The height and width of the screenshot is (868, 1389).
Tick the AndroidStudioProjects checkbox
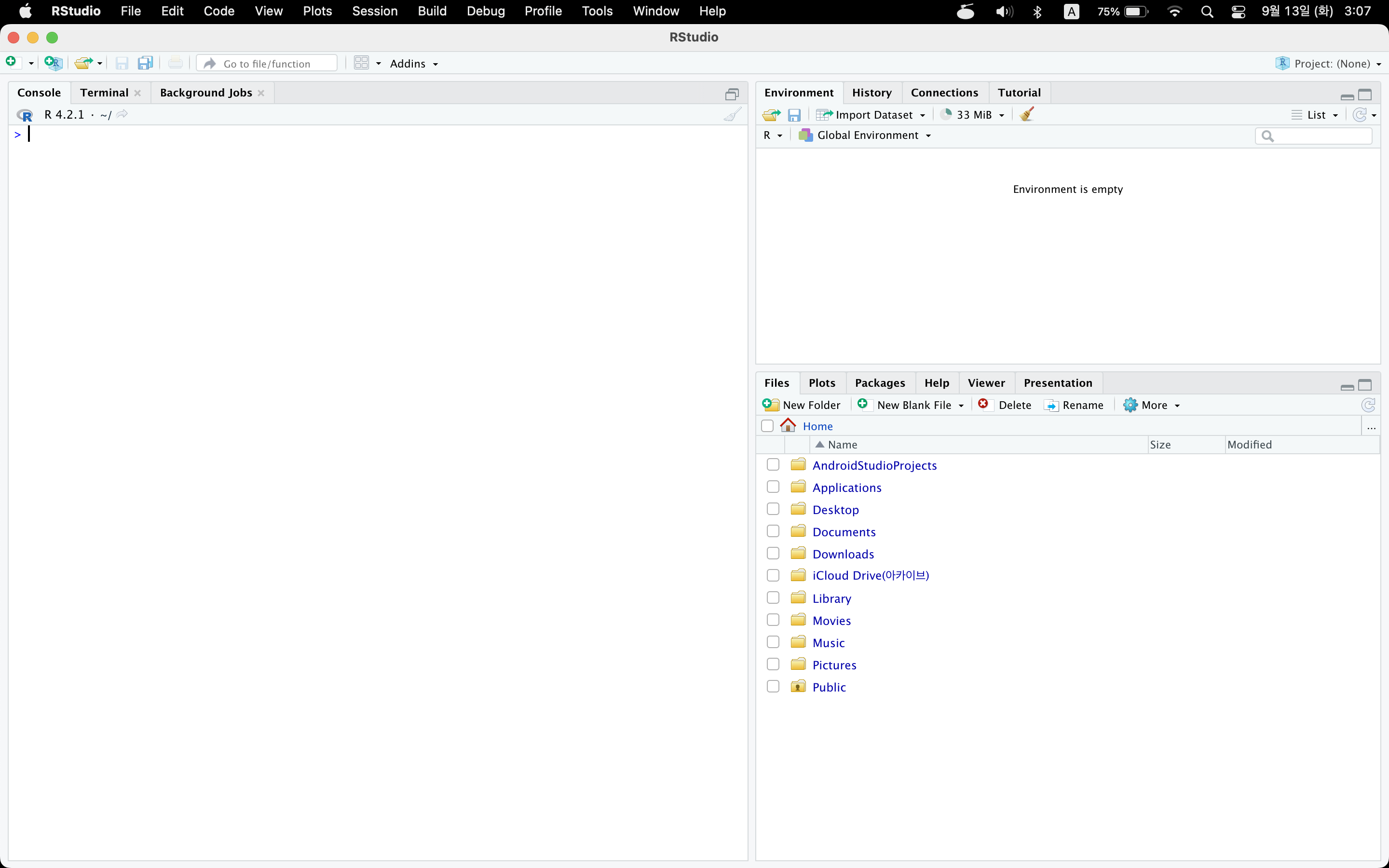(773, 464)
